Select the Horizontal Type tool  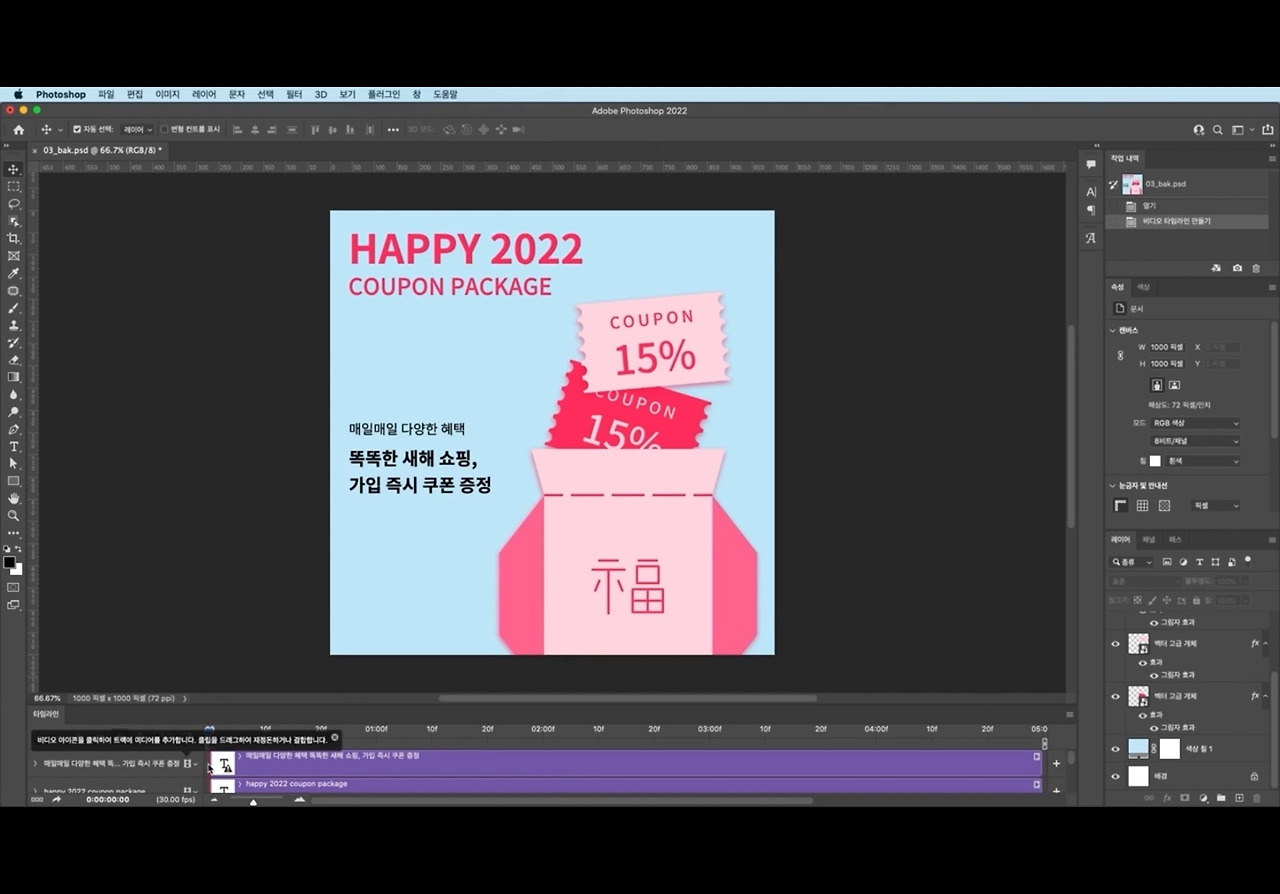pos(13,448)
